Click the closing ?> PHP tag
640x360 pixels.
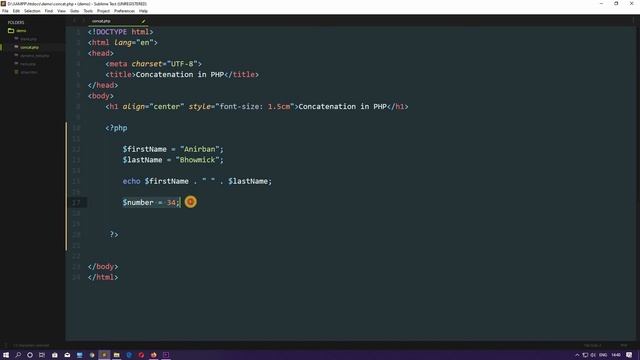click(114, 234)
